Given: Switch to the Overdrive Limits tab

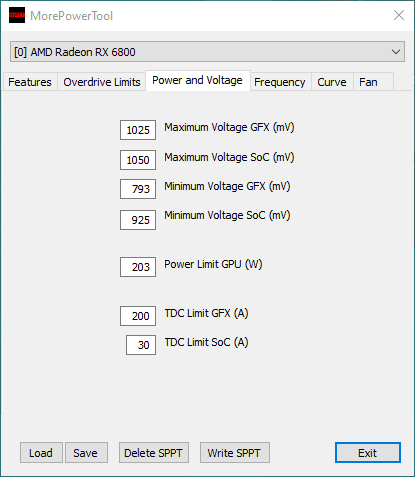Looking at the screenshot, I should coord(102,82).
